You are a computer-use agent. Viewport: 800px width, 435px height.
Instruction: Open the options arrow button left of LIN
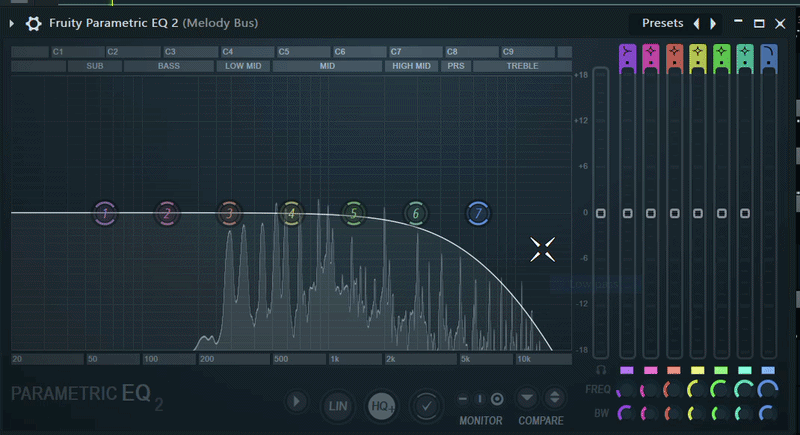(x=296, y=402)
